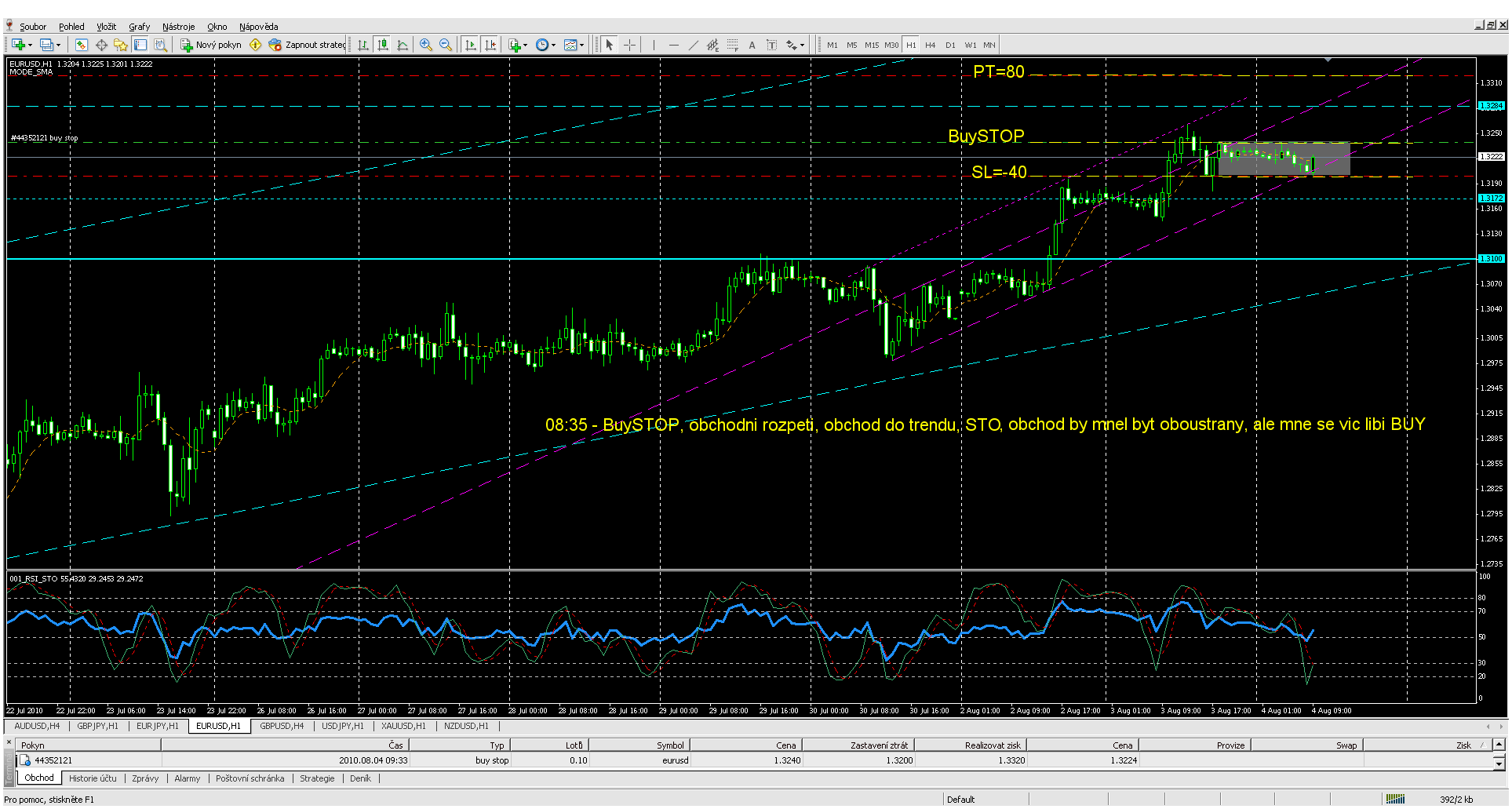Screen dimensions: 1512x809
Task: Open the Soubor menu
Action: pos(33,27)
